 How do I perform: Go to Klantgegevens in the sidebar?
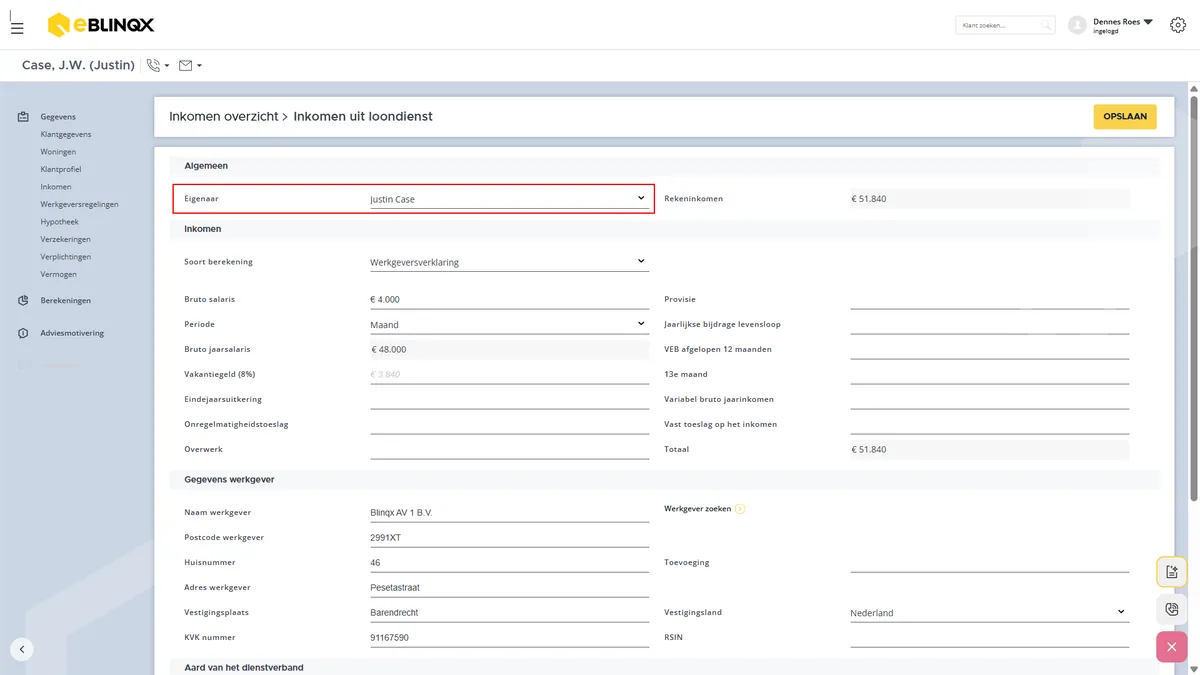coord(66,134)
